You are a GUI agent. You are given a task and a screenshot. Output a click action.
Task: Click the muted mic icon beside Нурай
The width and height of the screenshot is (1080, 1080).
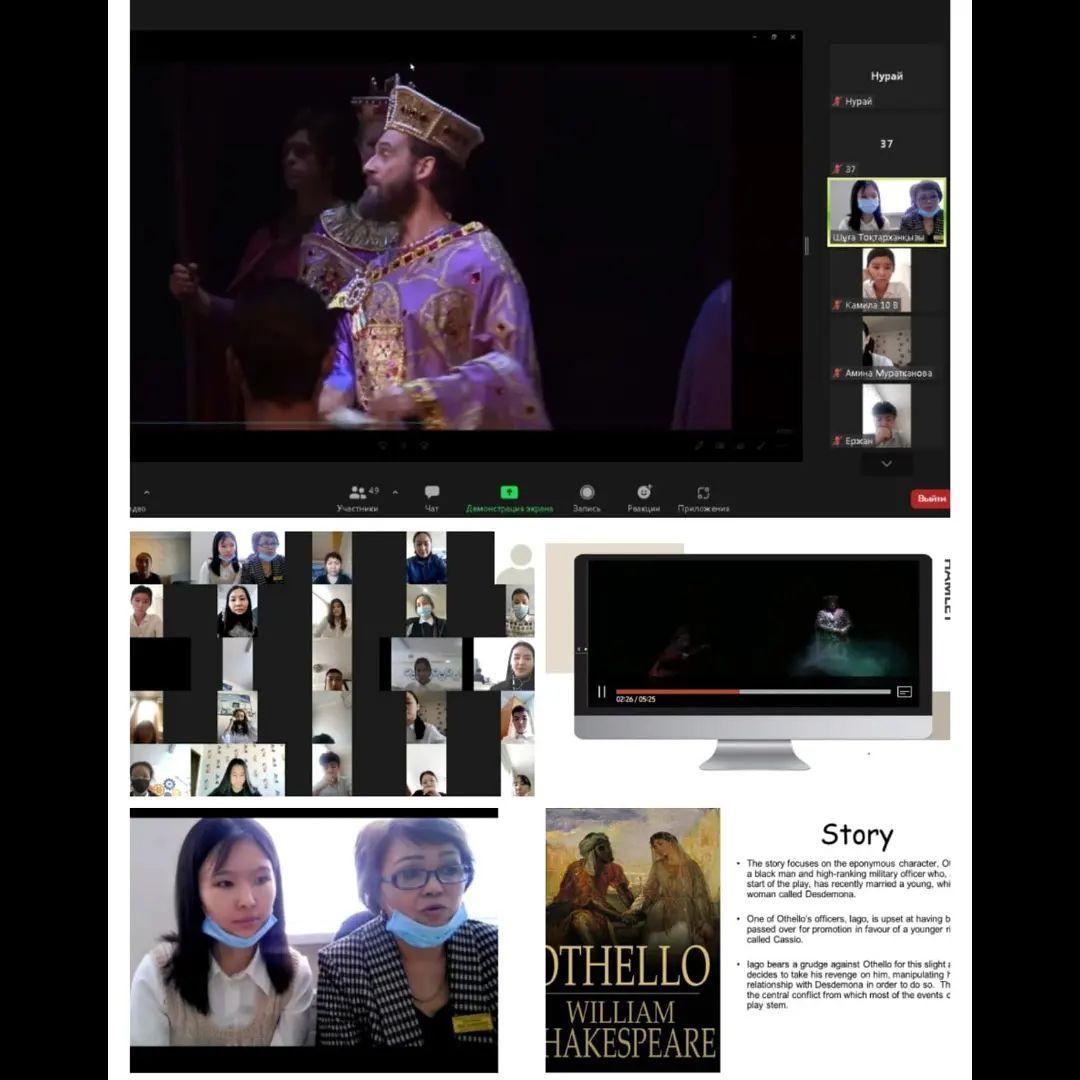pos(838,101)
